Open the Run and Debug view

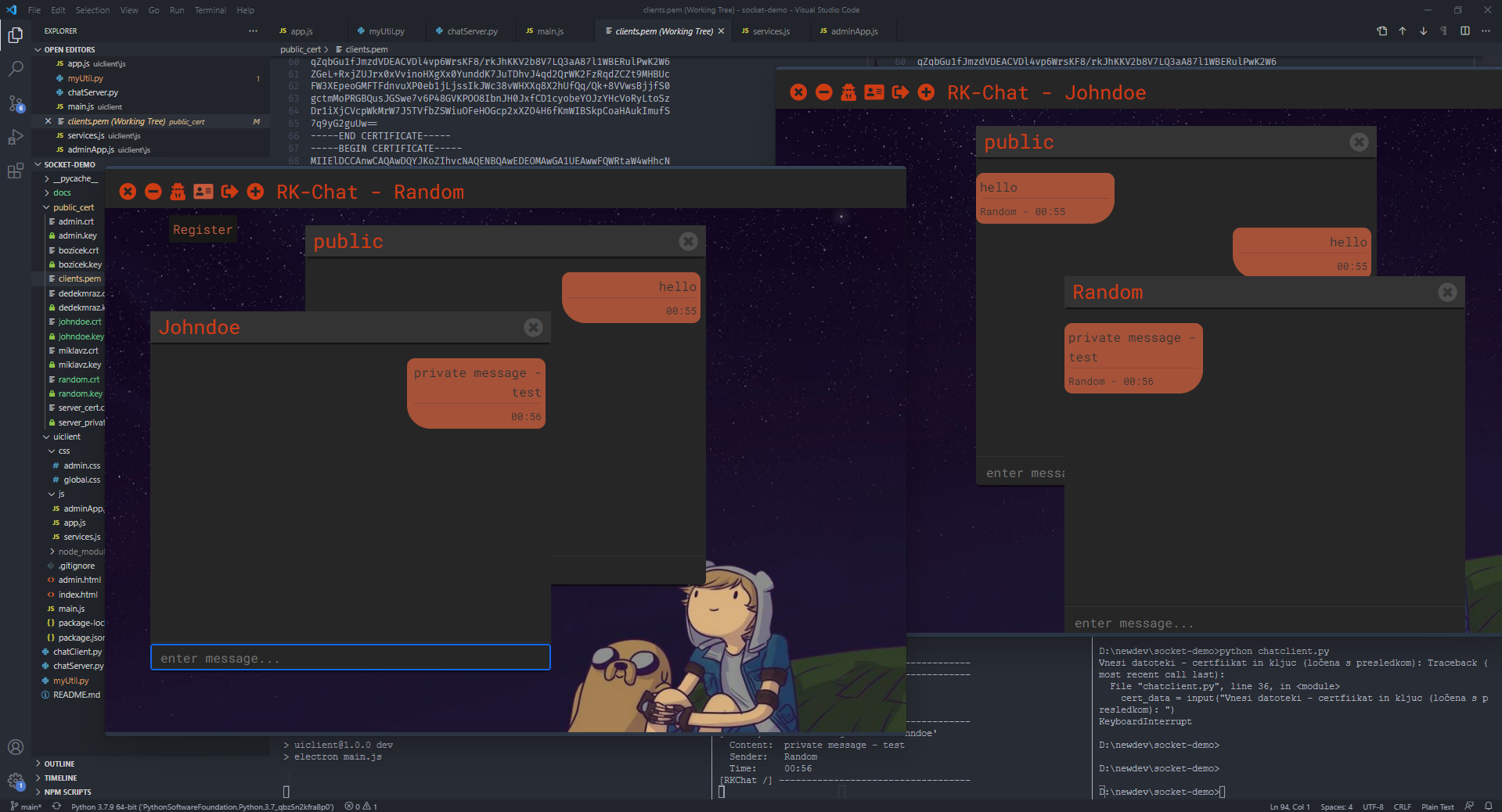(16, 137)
